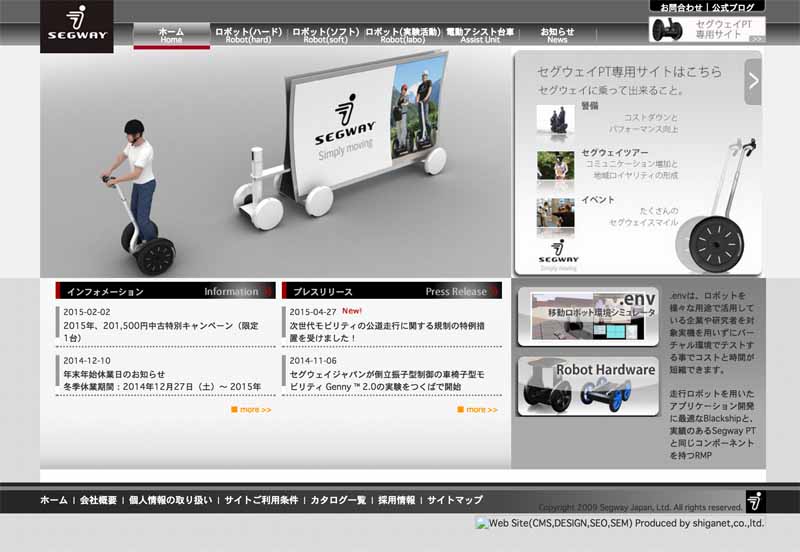Click the Segway billboard trailer image
This screenshot has width=800, height=552.
tap(341, 139)
